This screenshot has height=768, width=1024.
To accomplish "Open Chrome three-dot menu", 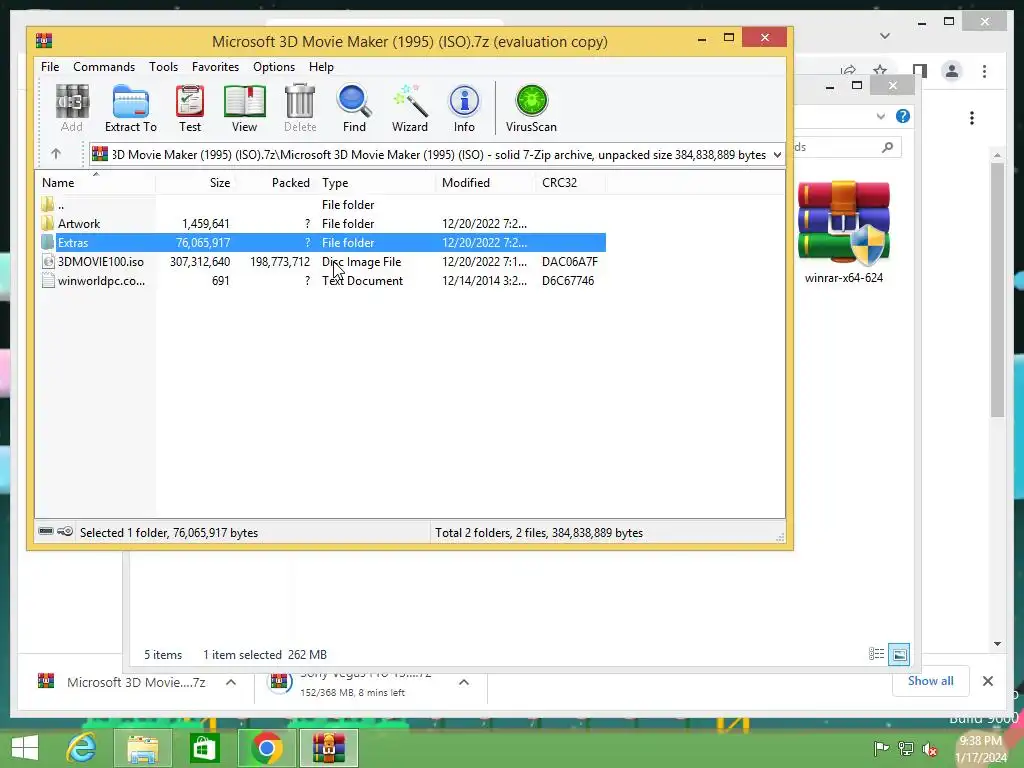I will [x=984, y=71].
